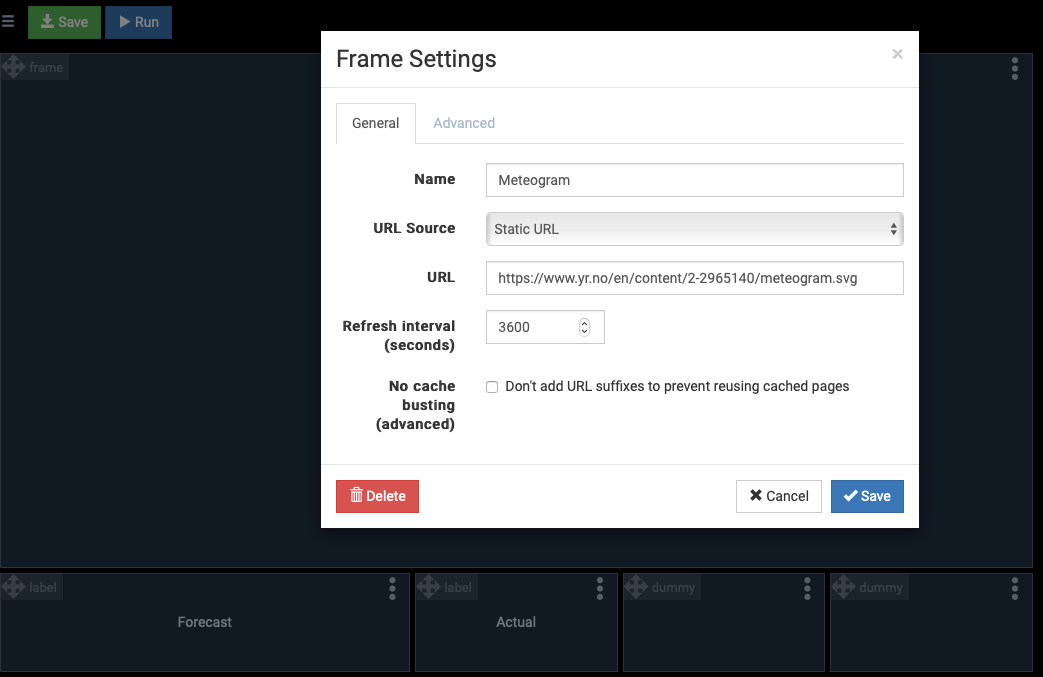The image size is (1043, 677).
Task: Click the Cancel button in dialog
Action: [x=778, y=496]
